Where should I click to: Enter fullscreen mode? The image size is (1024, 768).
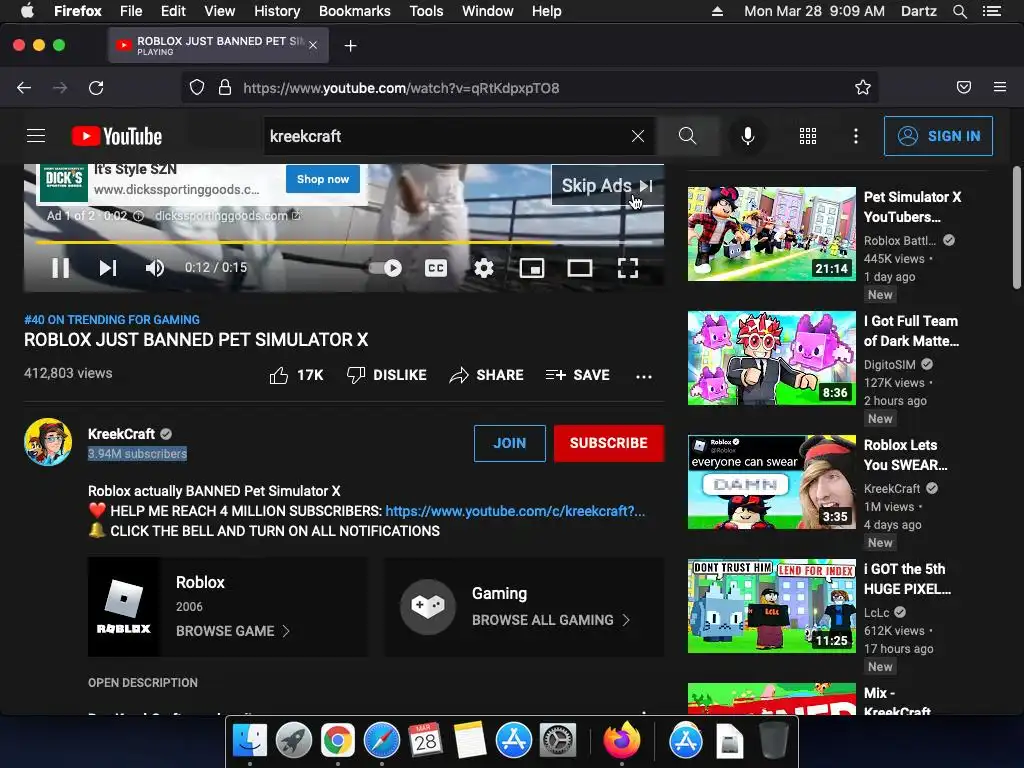tap(628, 268)
